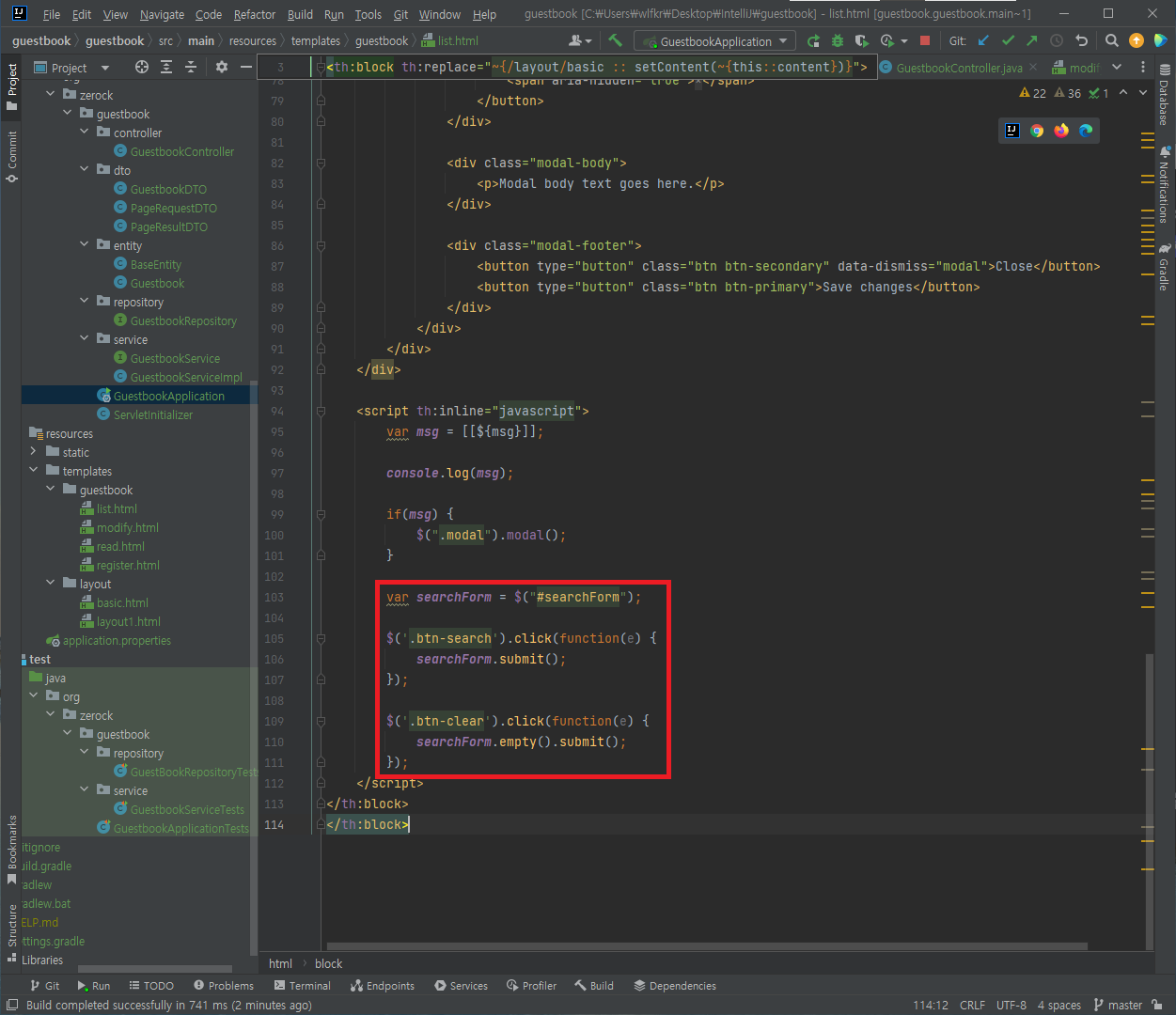Screen dimensions: 1176x1015
Task: Open GuestbookDTO class in project tree
Action: point(168,189)
